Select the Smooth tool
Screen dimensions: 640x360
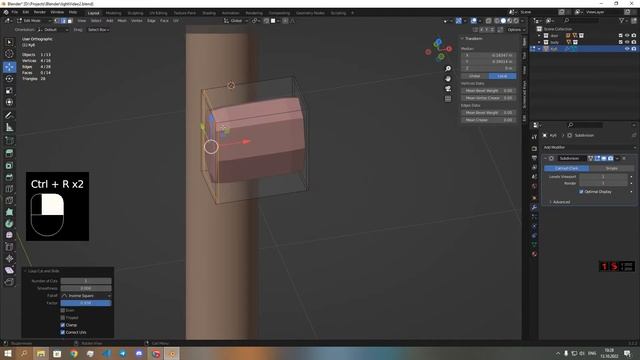coord(9,236)
